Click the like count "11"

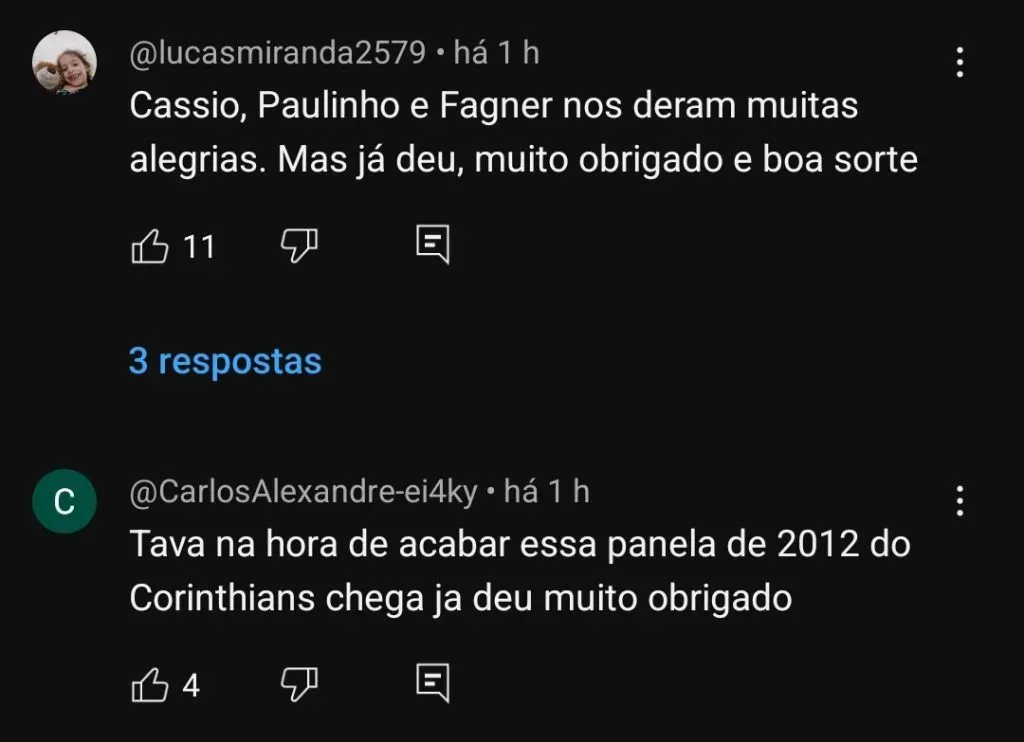pyautogui.click(x=200, y=247)
